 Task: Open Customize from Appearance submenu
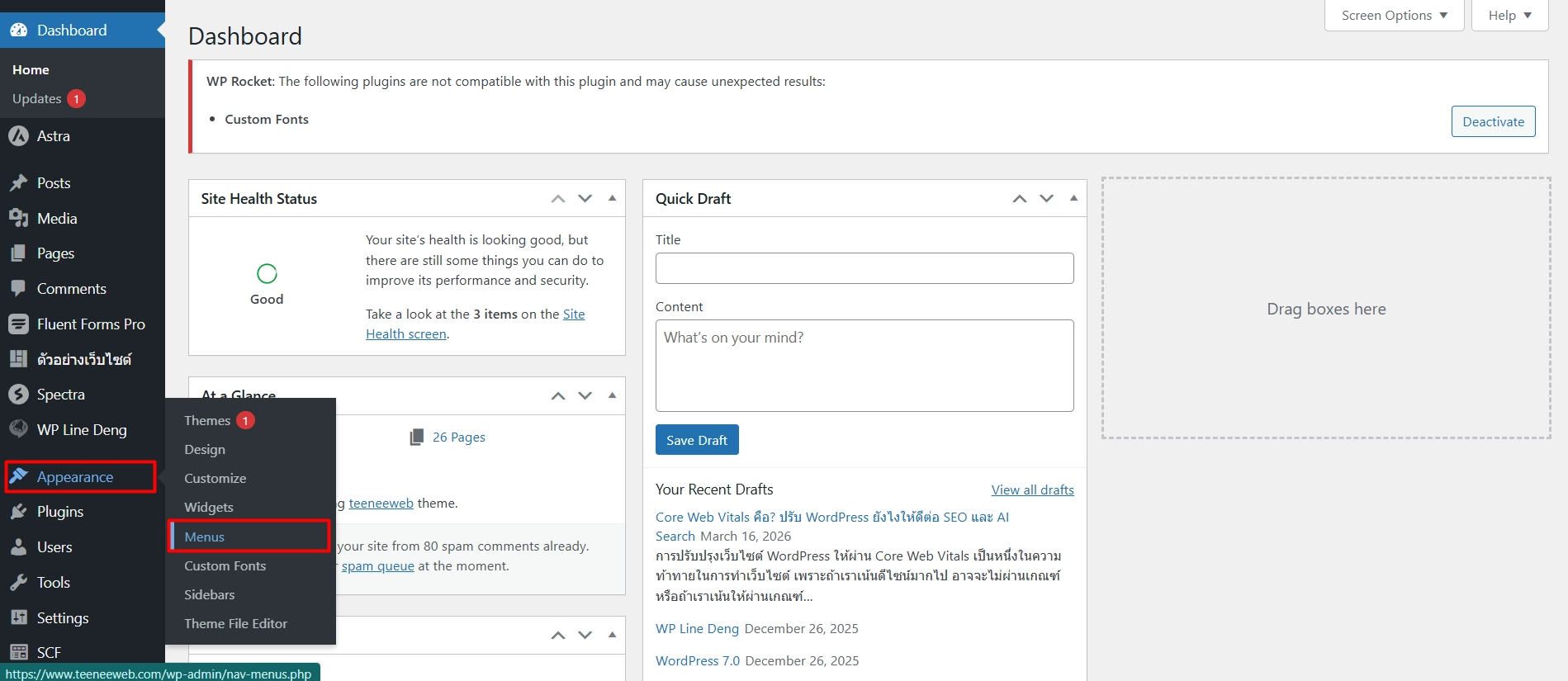point(216,479)
